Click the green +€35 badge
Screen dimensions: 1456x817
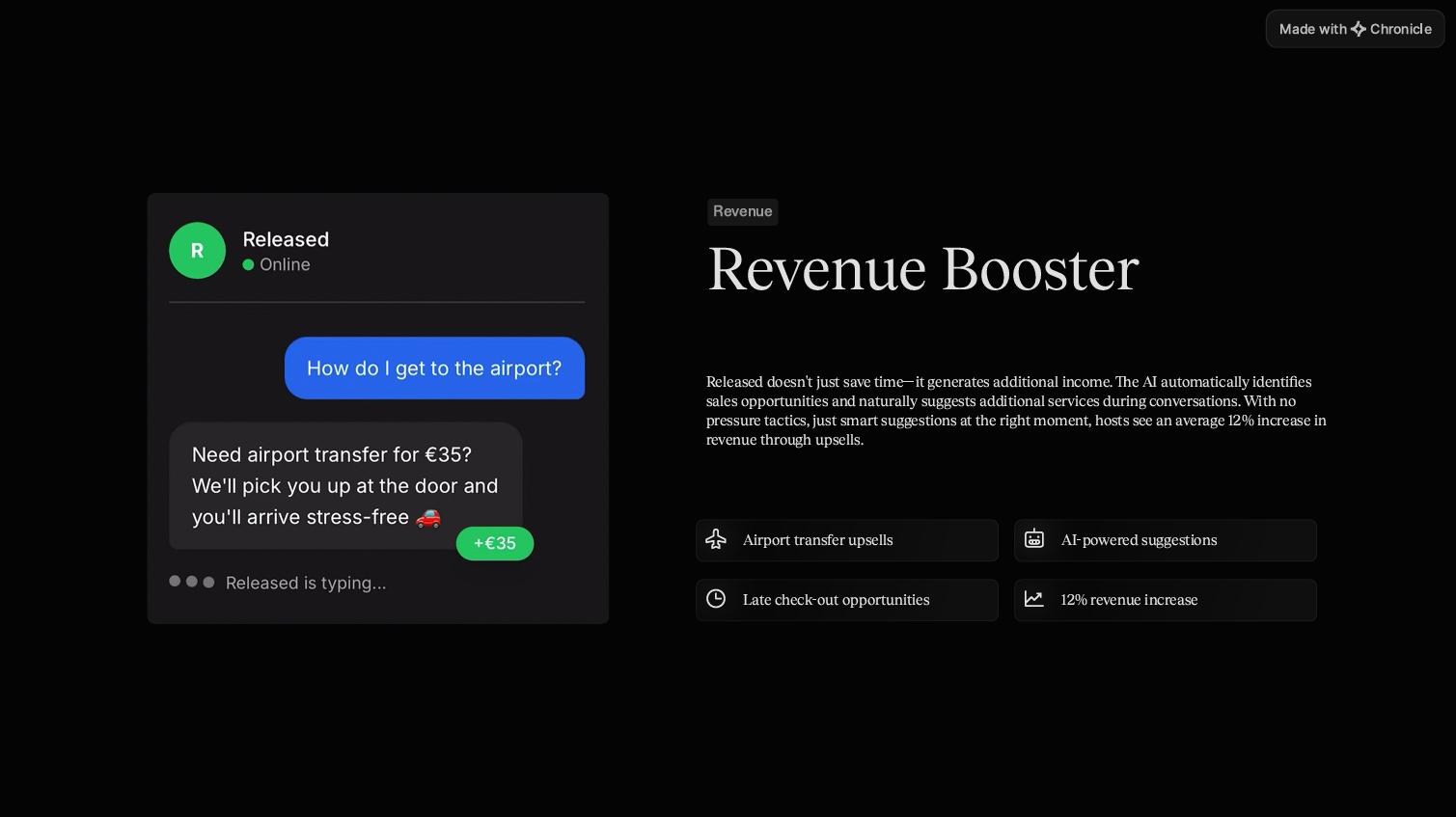[495, 543]
